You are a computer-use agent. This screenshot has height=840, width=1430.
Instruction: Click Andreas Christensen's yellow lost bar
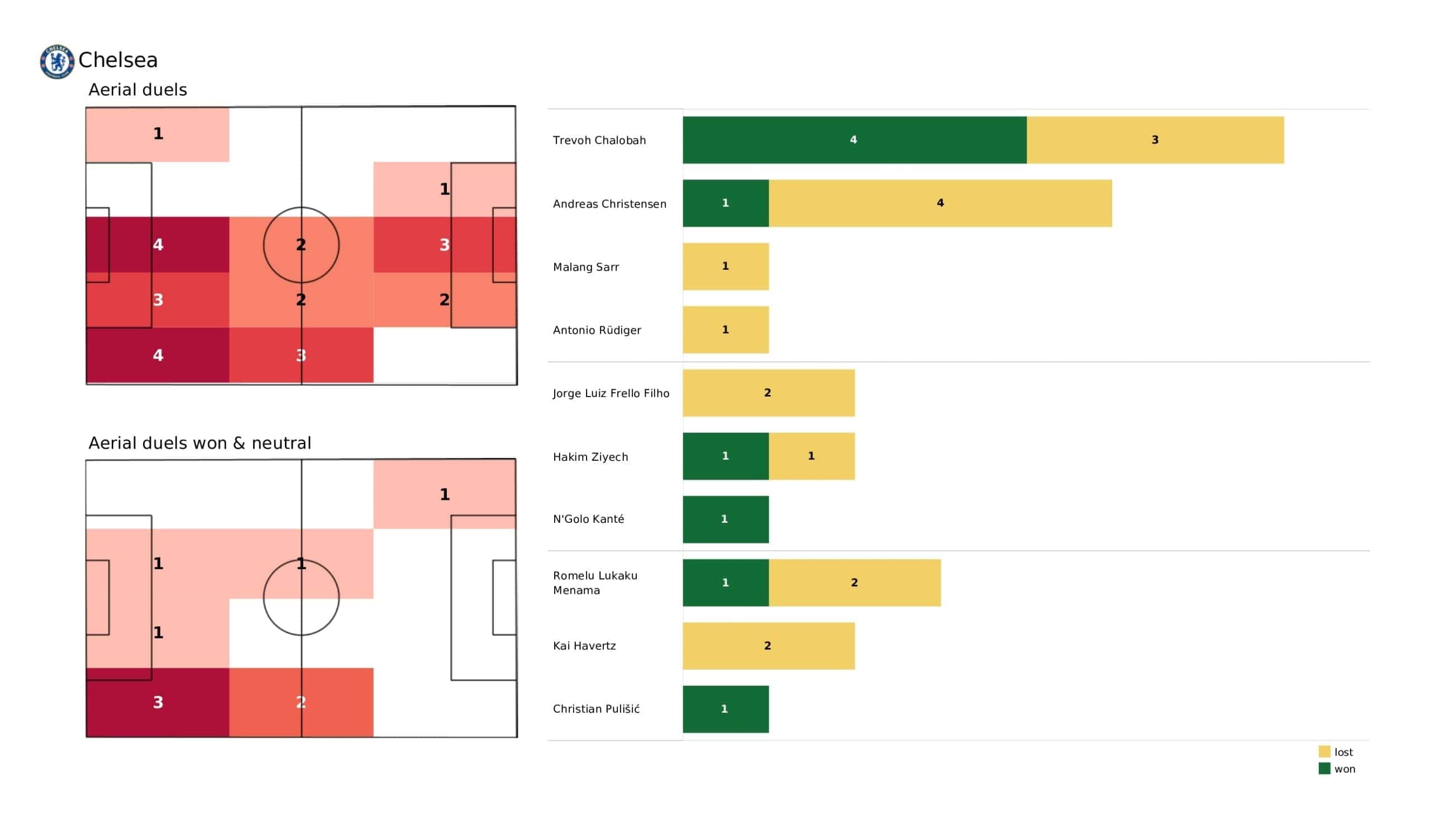pyautogui.click(x=940, y=203)
